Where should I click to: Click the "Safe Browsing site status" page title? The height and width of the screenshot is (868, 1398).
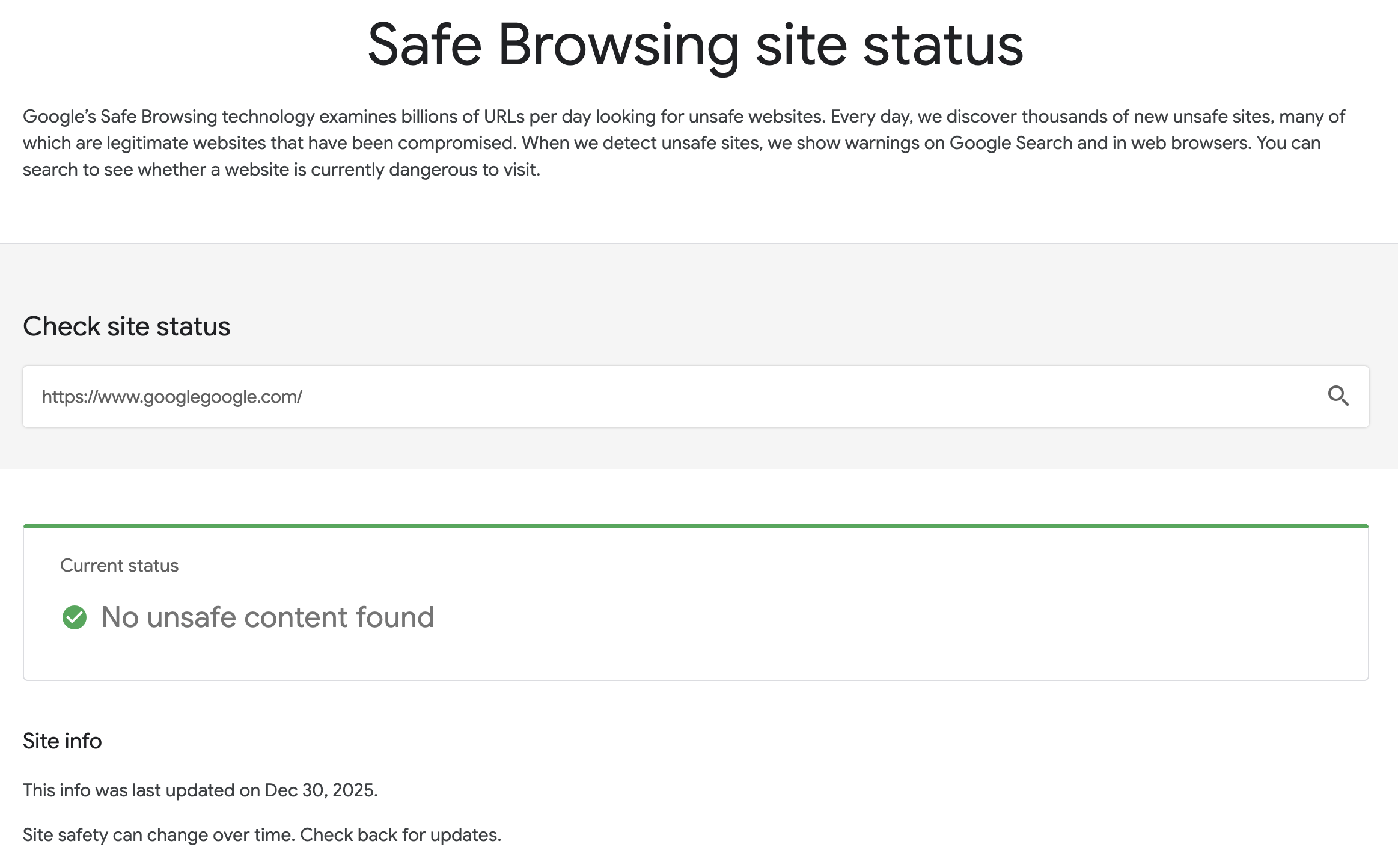695,45
